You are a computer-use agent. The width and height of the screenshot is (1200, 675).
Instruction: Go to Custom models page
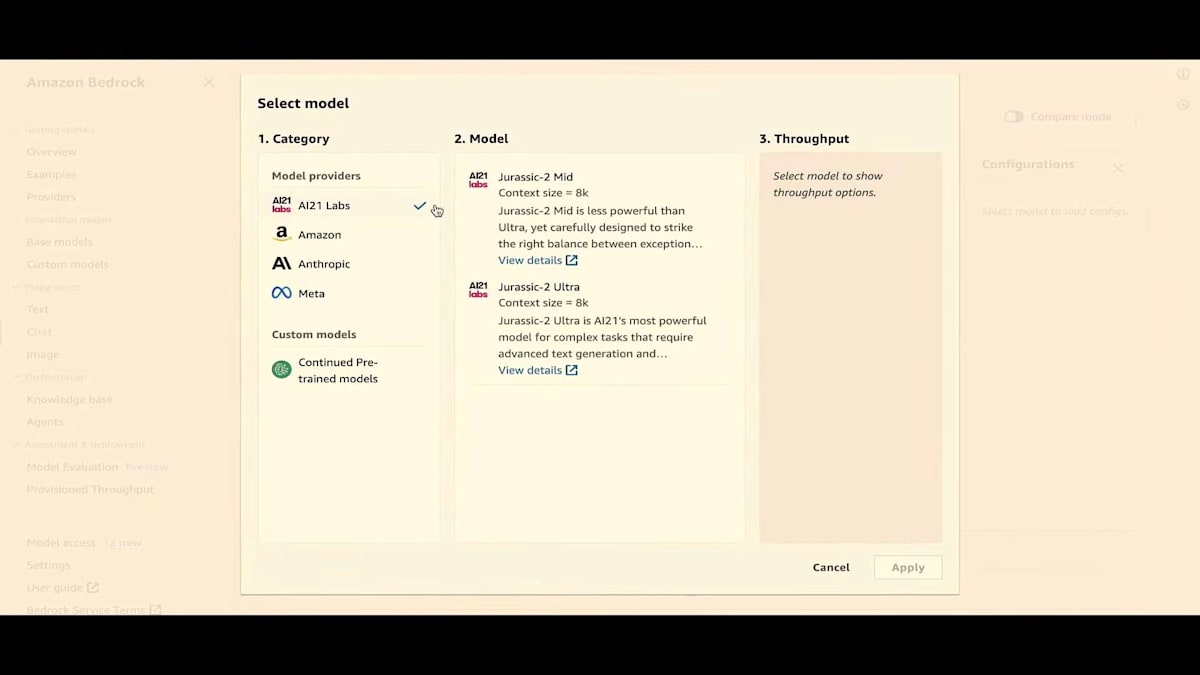[x=67, y=264]
